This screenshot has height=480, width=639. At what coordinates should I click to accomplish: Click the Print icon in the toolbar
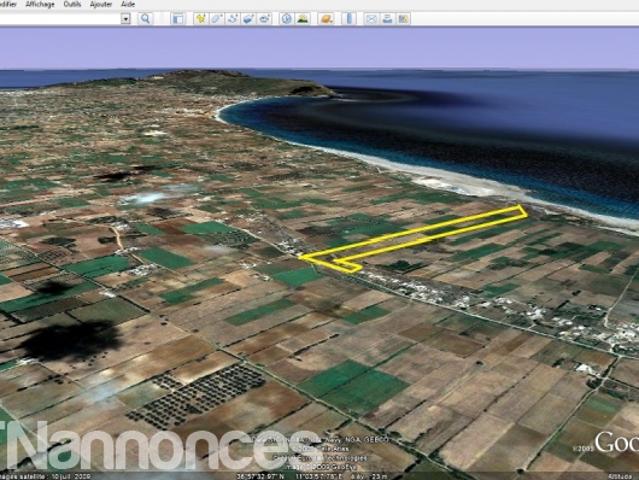point(387,19)
